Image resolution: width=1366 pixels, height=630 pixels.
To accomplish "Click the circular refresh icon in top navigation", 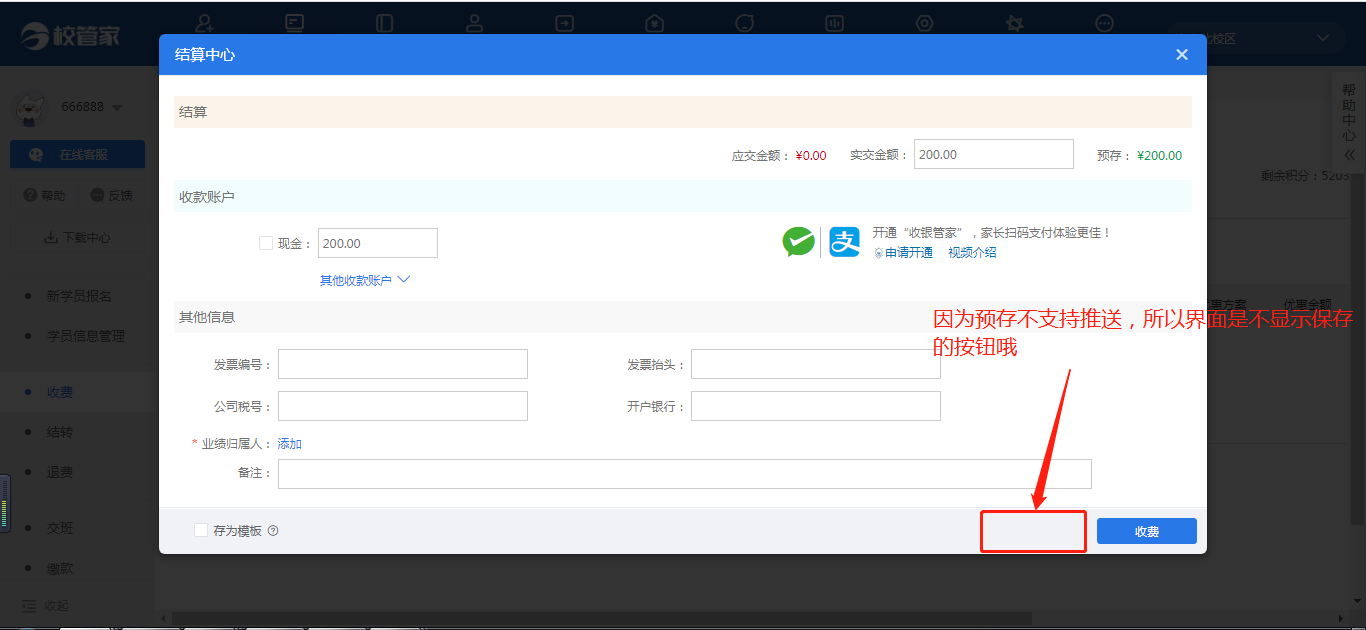I will click(744, 22).
